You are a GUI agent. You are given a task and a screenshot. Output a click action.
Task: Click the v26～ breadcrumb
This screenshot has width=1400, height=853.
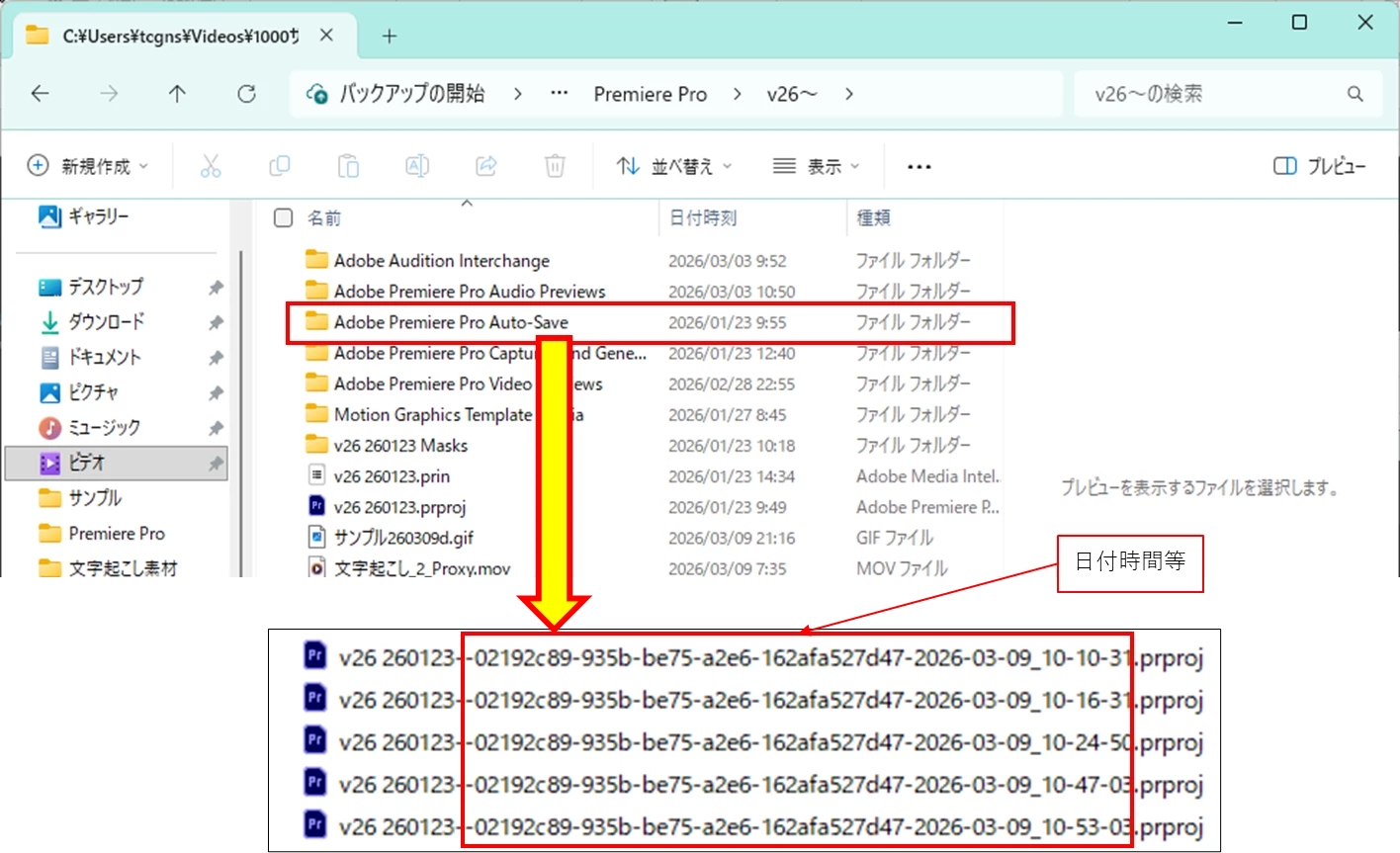tap(792, 94)
